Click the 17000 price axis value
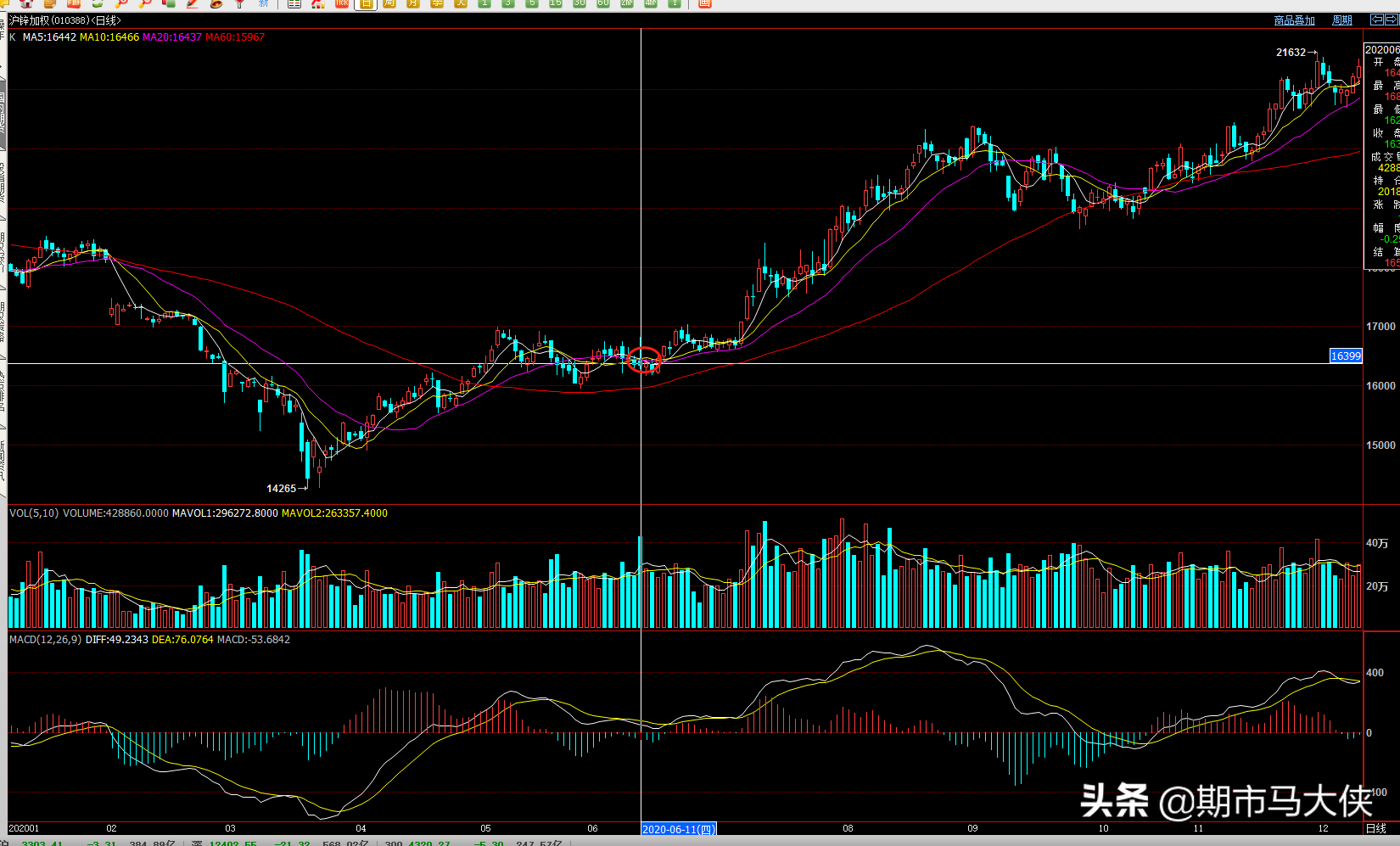The width and height of the screenshot is (1400, 846). (1380, 327)
